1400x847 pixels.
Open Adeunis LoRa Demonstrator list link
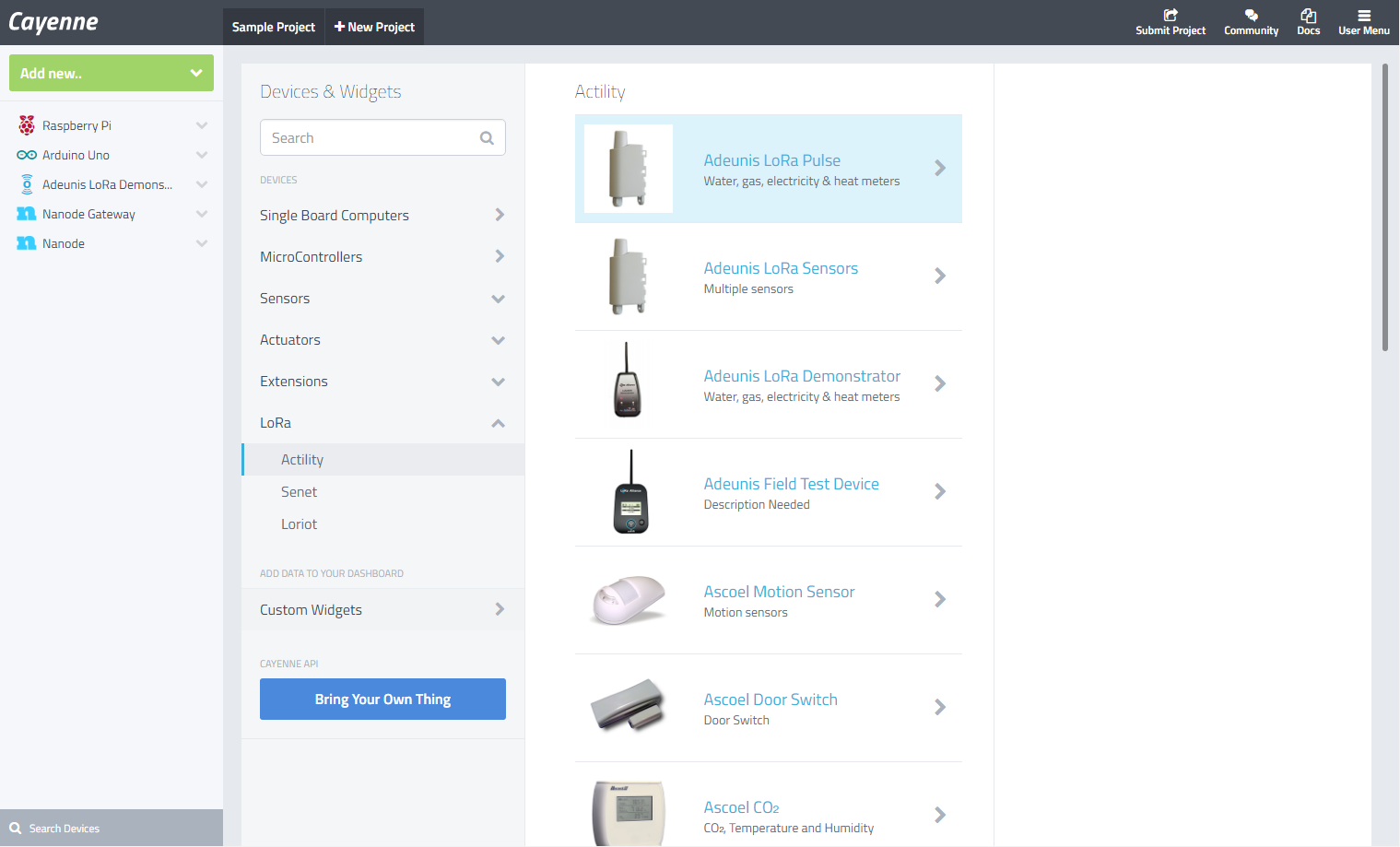tap(802, 376)
